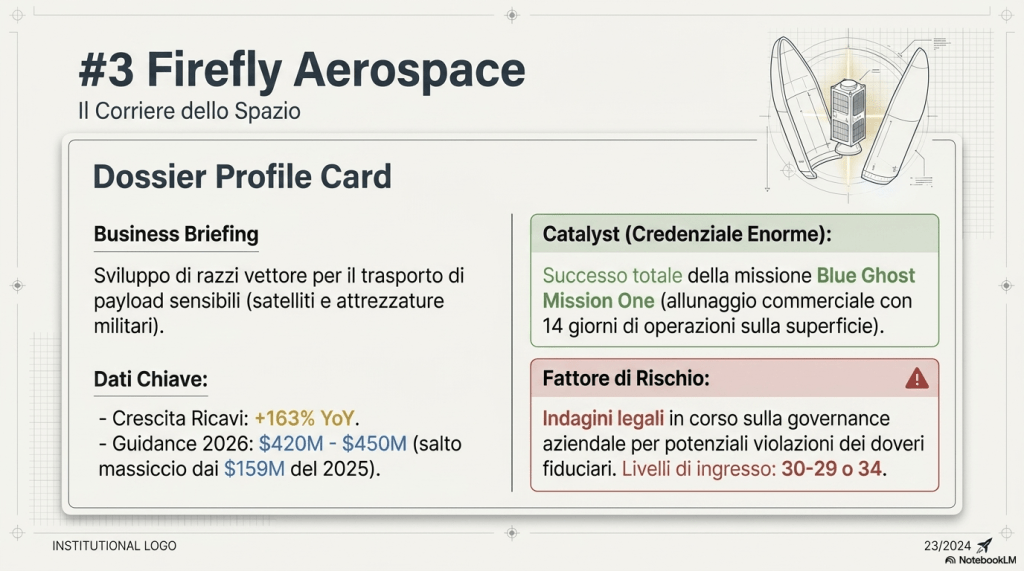This screenshot has height=571, width=1024.
Task: Click the 'Dossier Profile Card' heading
Action: (x=242, y=177)
